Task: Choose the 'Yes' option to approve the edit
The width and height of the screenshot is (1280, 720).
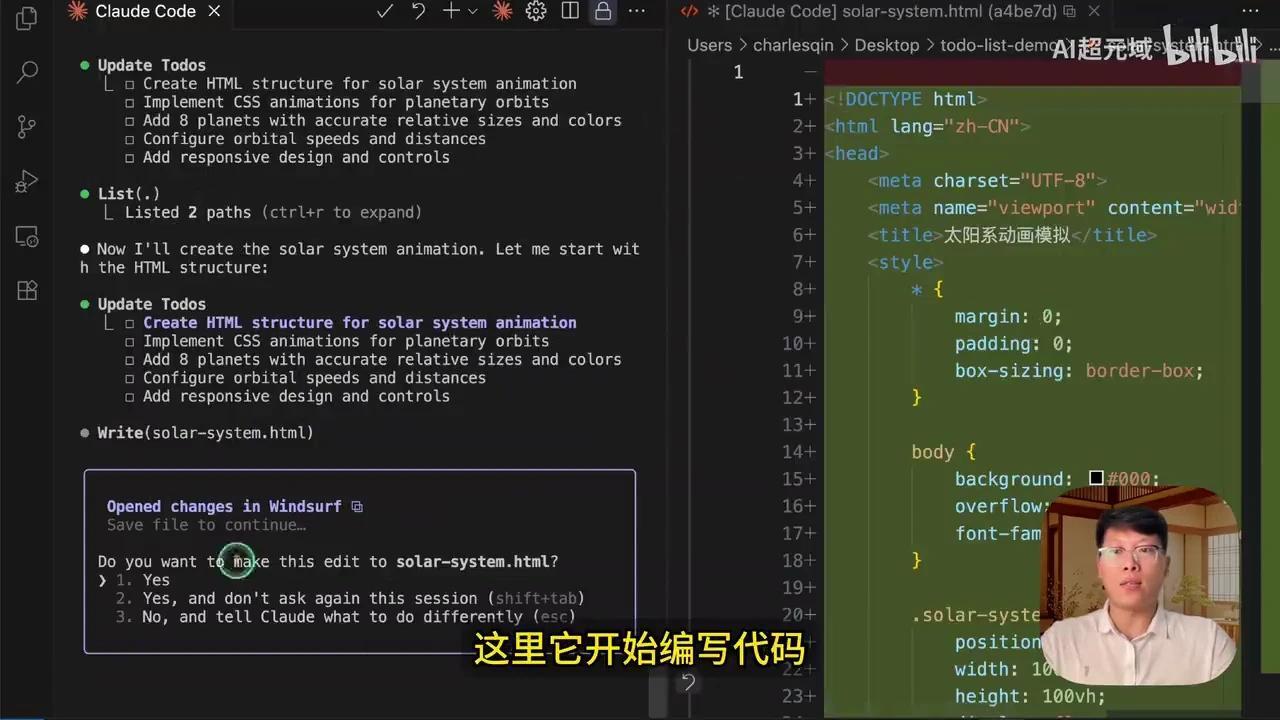Action: click(x=155, y=580)
